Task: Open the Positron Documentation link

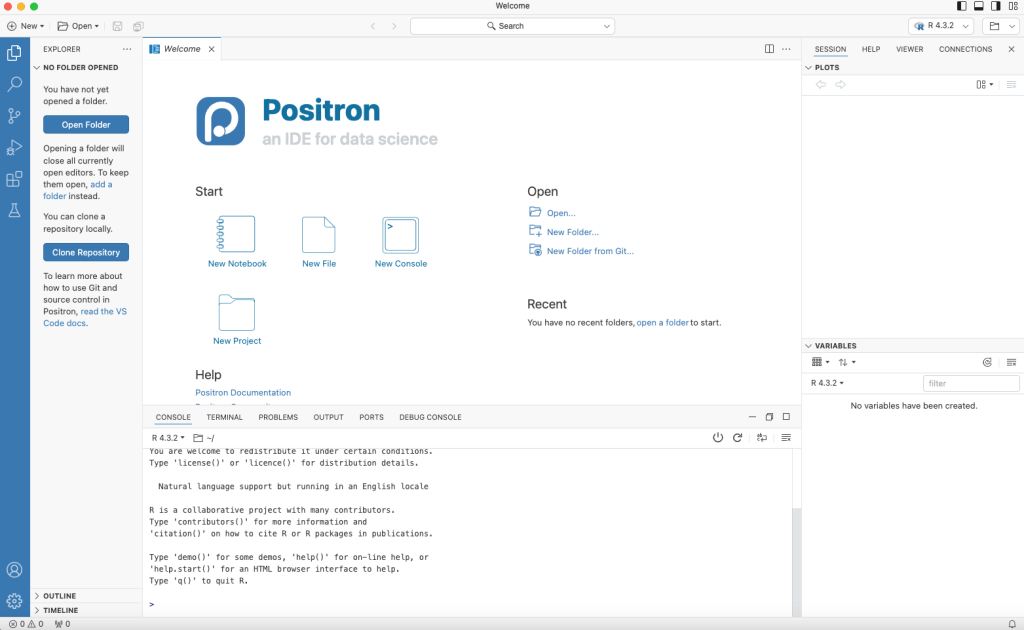Action: pyautogui.click(x=243, y=392)
